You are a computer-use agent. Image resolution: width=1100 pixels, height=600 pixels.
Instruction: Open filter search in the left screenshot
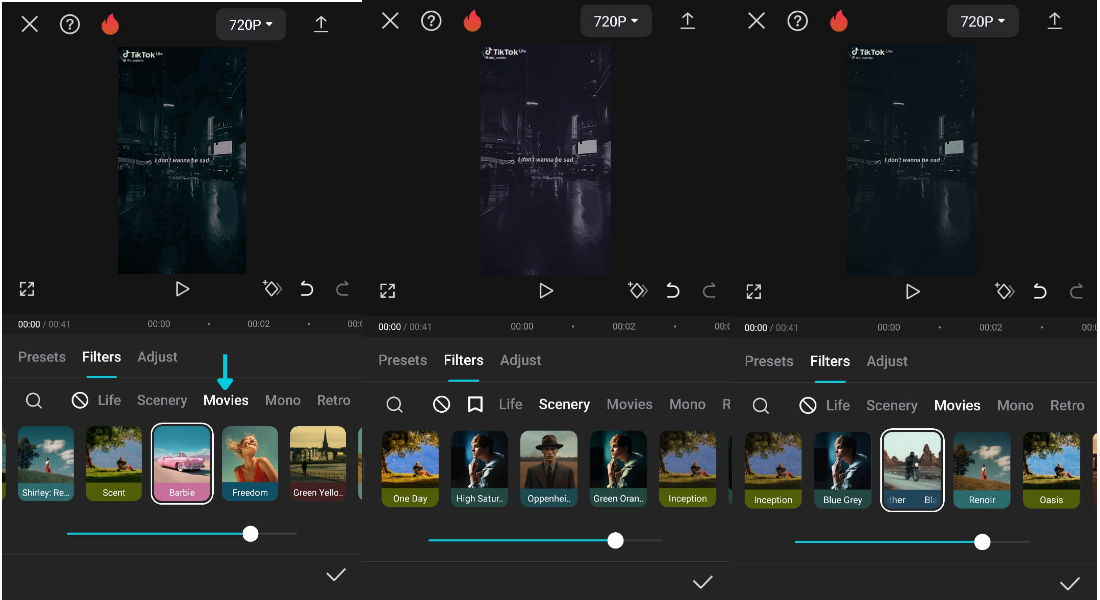coord(34,401)
